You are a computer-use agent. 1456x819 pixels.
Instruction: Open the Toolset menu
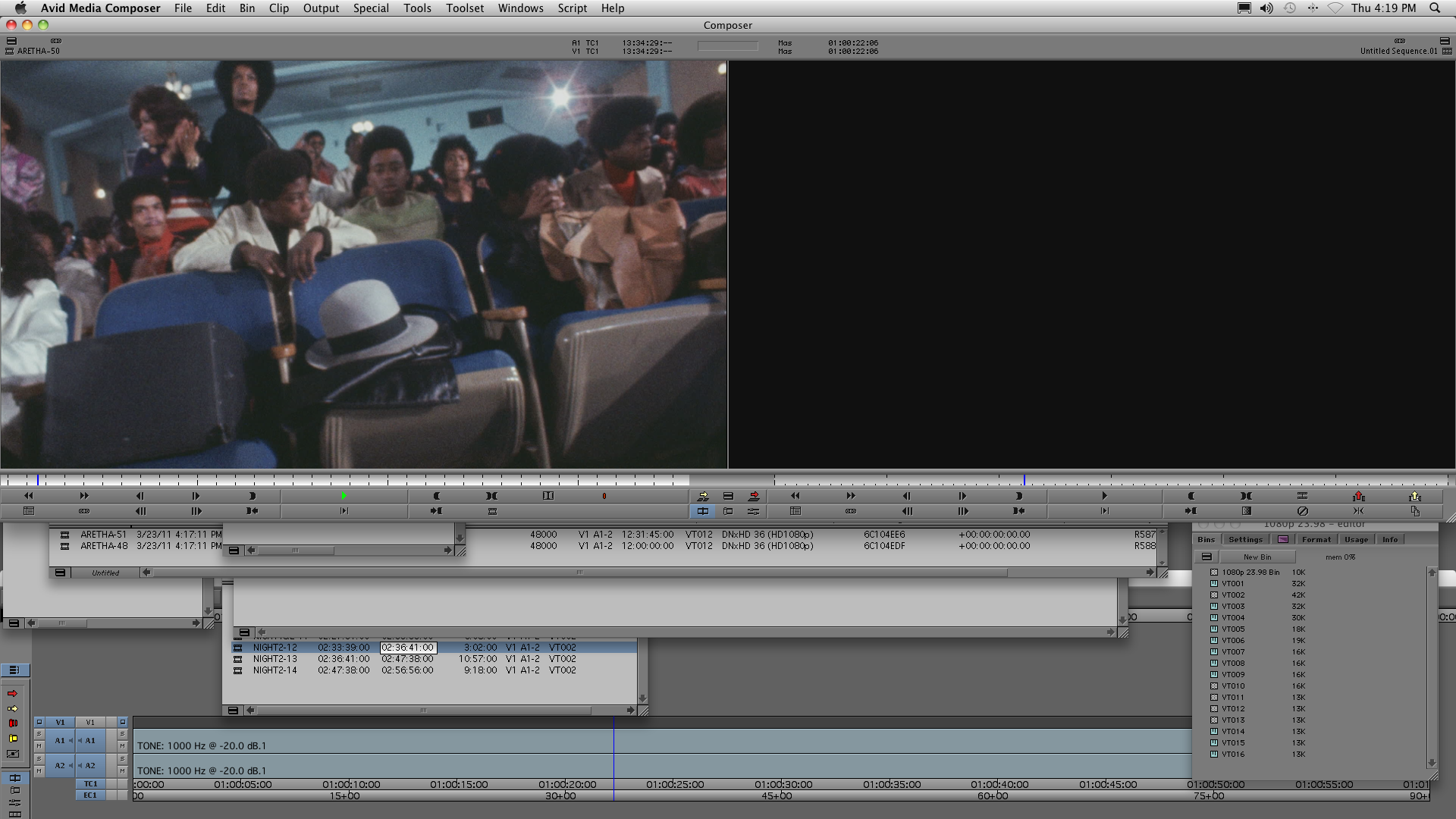click(x=464, y=8)
